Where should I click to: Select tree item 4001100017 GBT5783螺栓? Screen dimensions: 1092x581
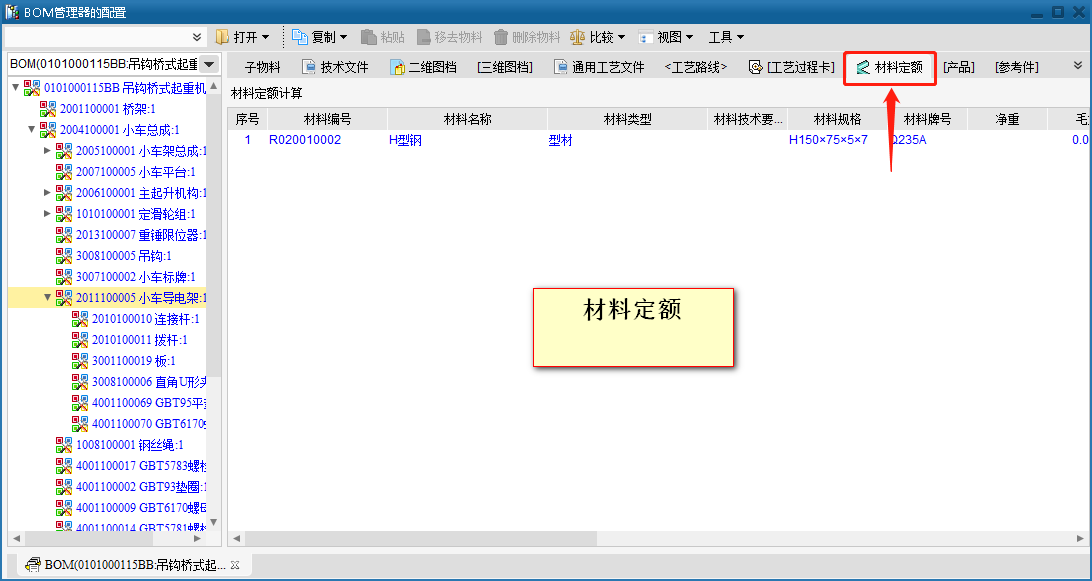pos(141,465)
